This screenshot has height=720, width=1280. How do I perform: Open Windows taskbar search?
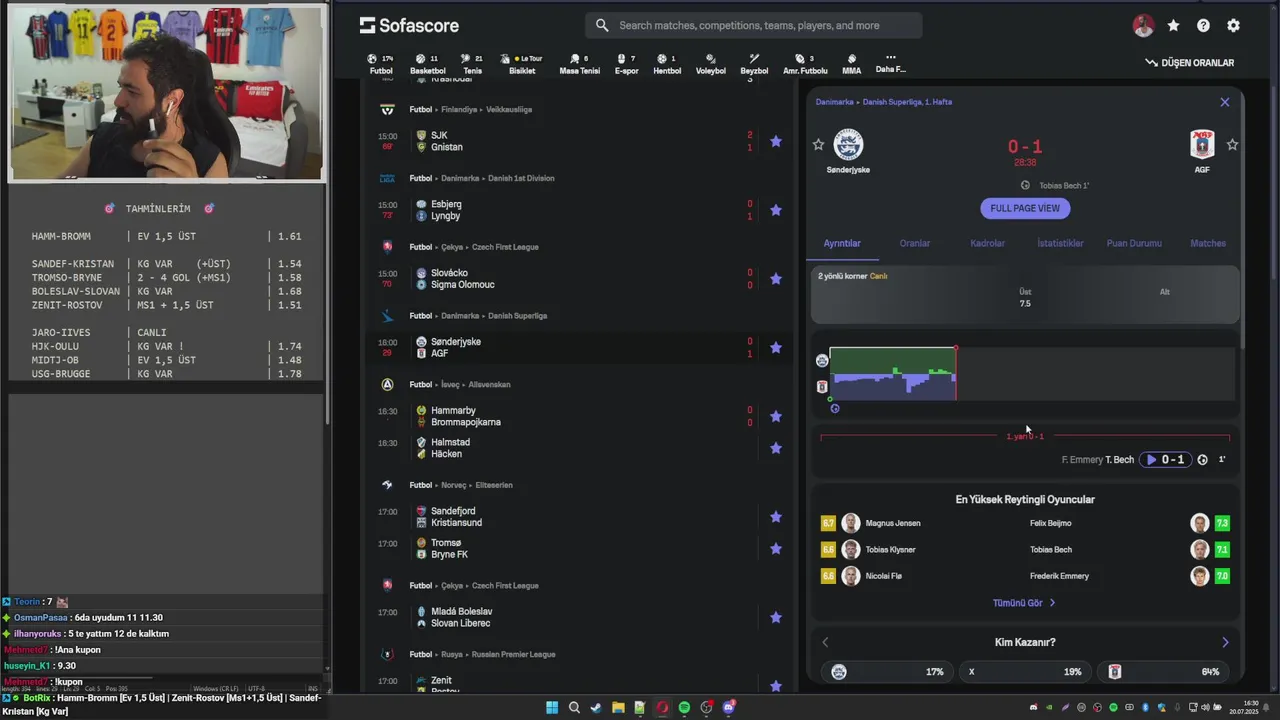(574, 707)
